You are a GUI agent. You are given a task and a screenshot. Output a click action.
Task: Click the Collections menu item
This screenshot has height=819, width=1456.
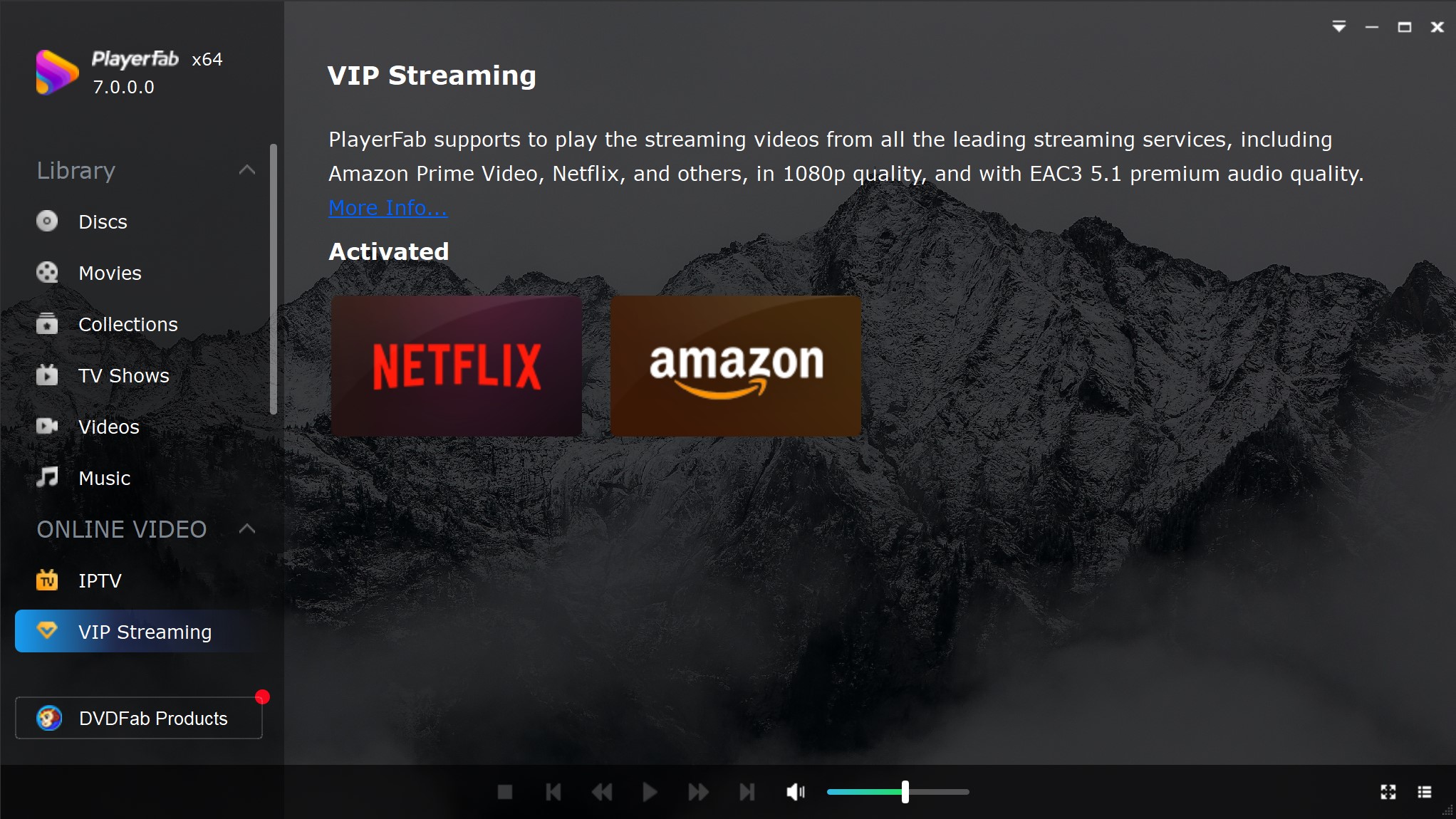point(128,324)
